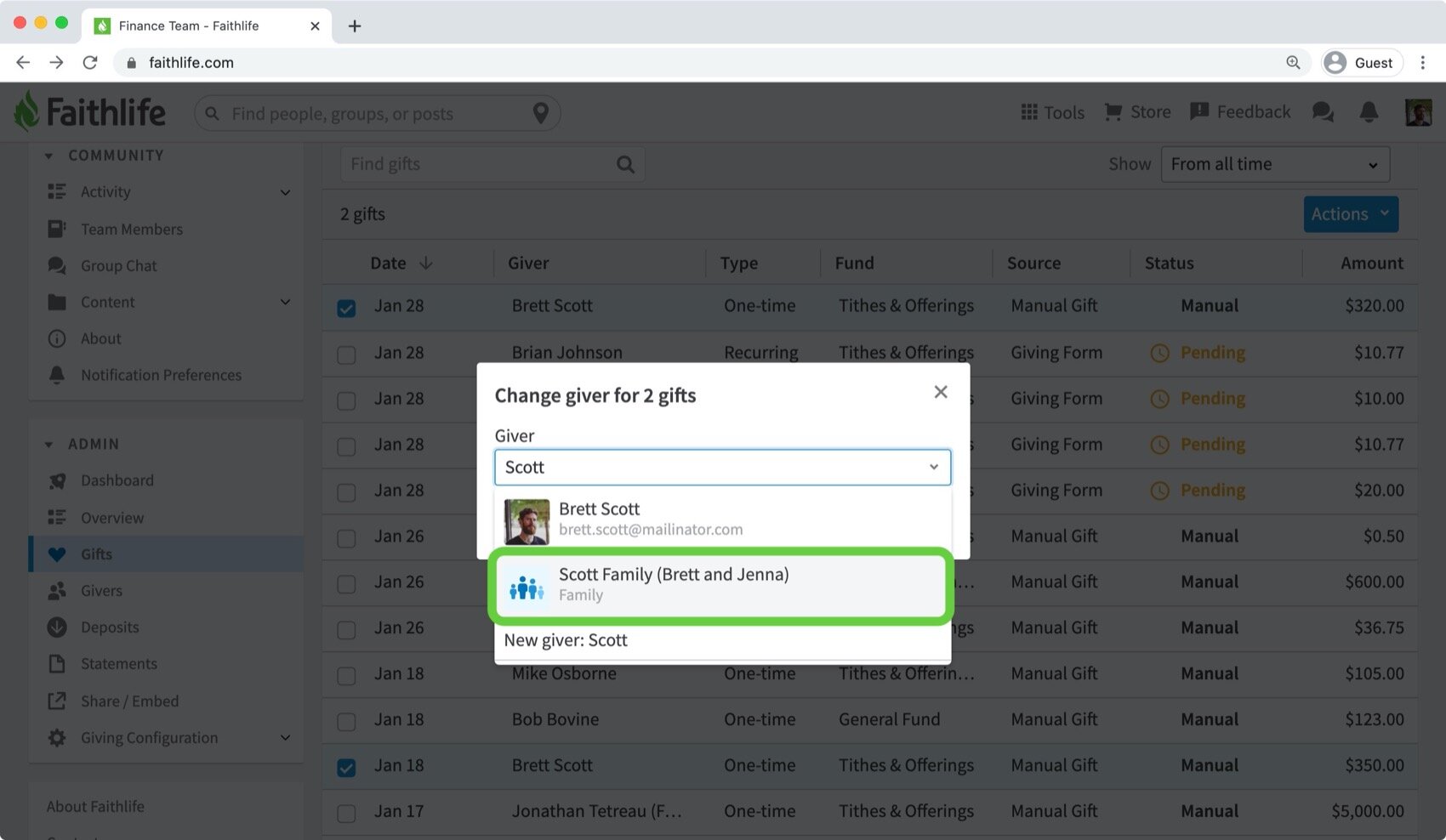Uncheck the Jan 18 Brett Scott gift
Image resolution: width=1446 pixels, height=840 pixels.
coord(346,768)
